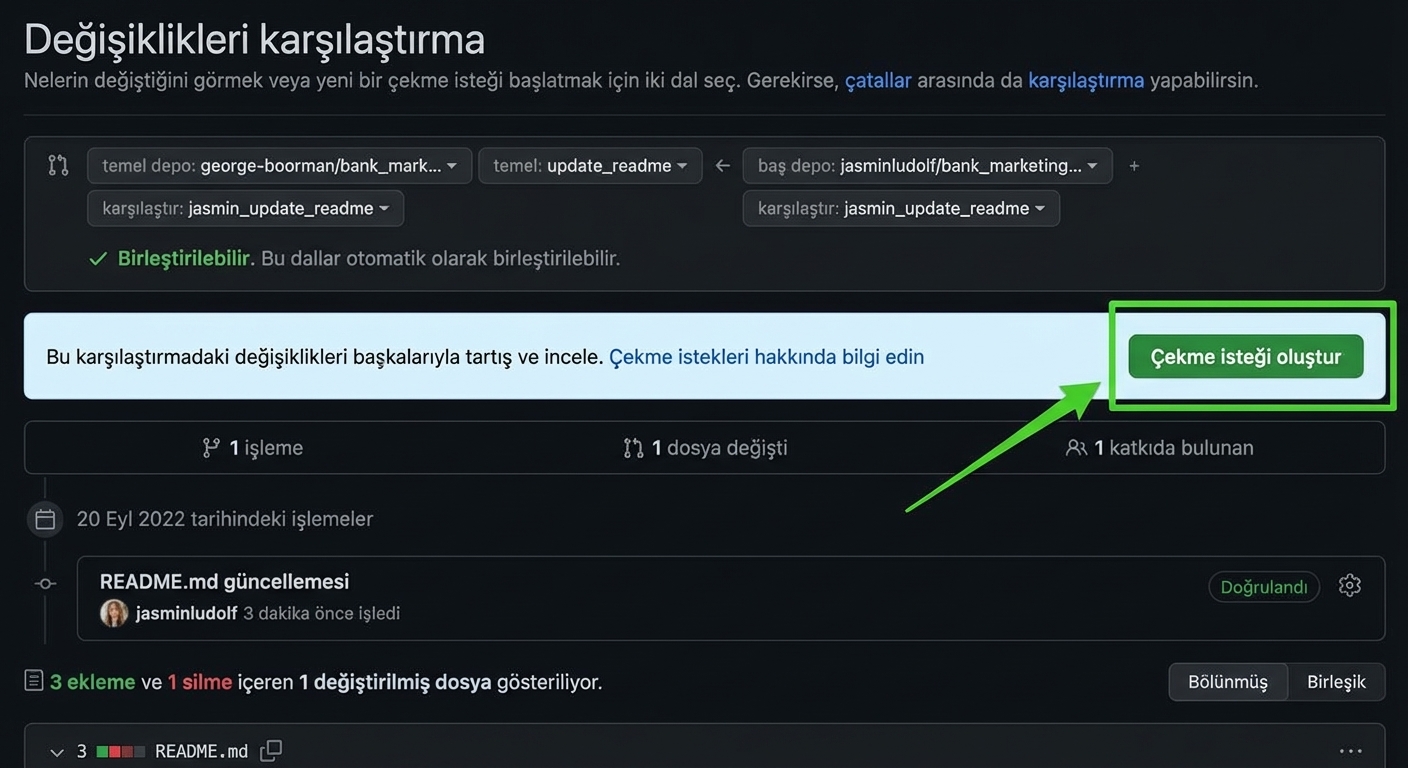Open the temel: update_readme branch dropdown
This screenshot has height=768, width=1408.
589,165
